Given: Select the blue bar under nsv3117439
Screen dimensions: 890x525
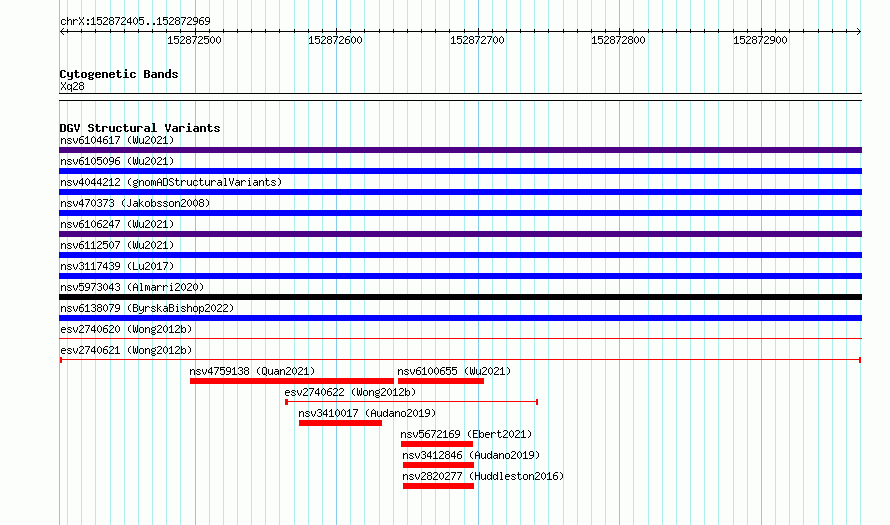Looking at the screenshot, I should coord(460,276).
